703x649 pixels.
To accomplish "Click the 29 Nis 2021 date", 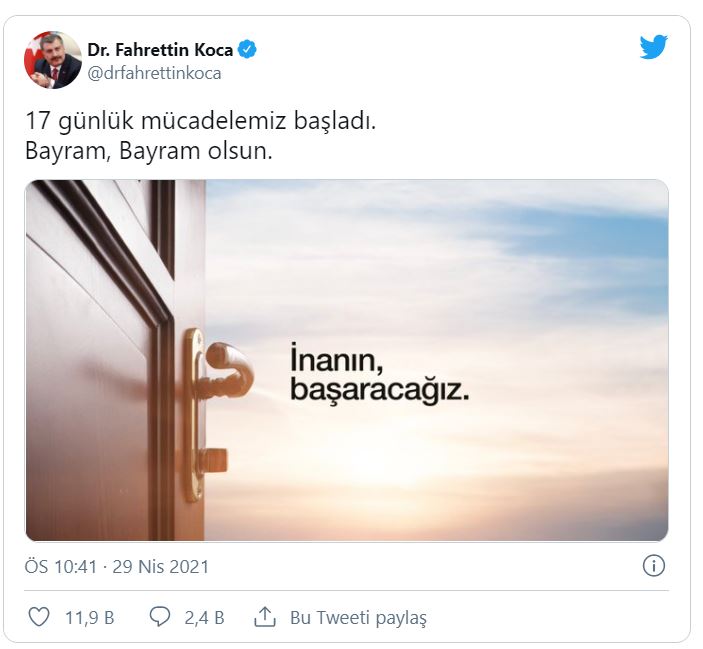I will tap(161, 567).
